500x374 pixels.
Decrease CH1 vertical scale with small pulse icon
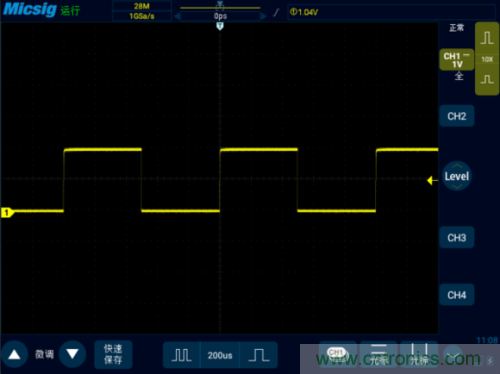coord(487,79)
